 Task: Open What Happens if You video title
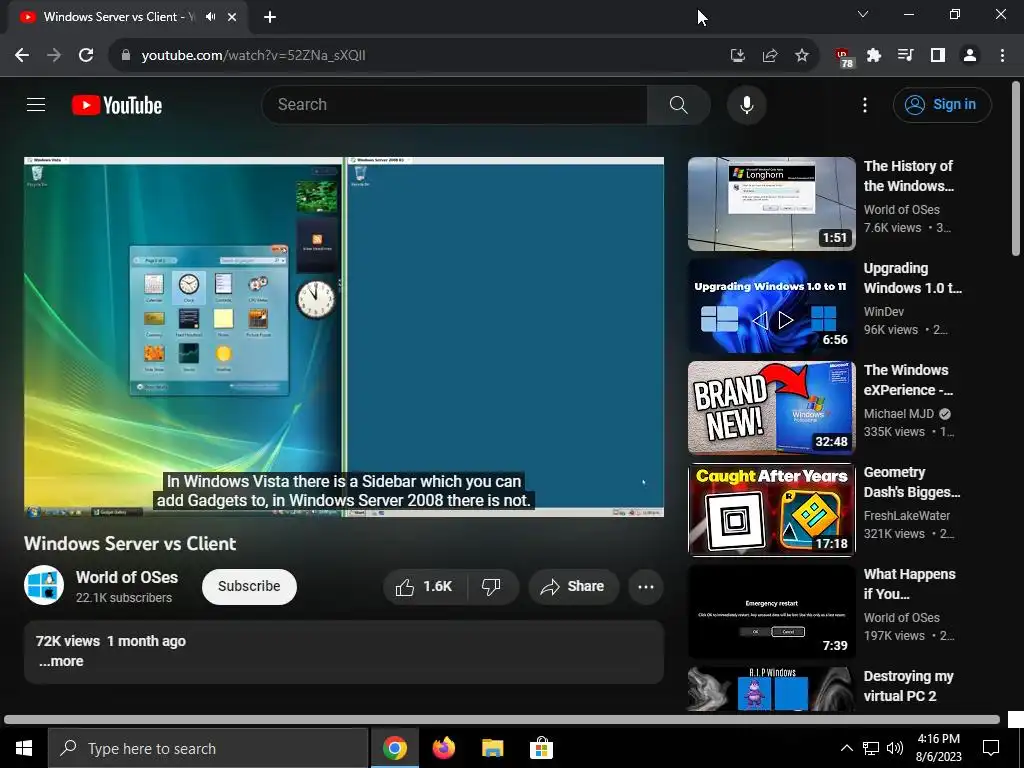tap(910, 584)
